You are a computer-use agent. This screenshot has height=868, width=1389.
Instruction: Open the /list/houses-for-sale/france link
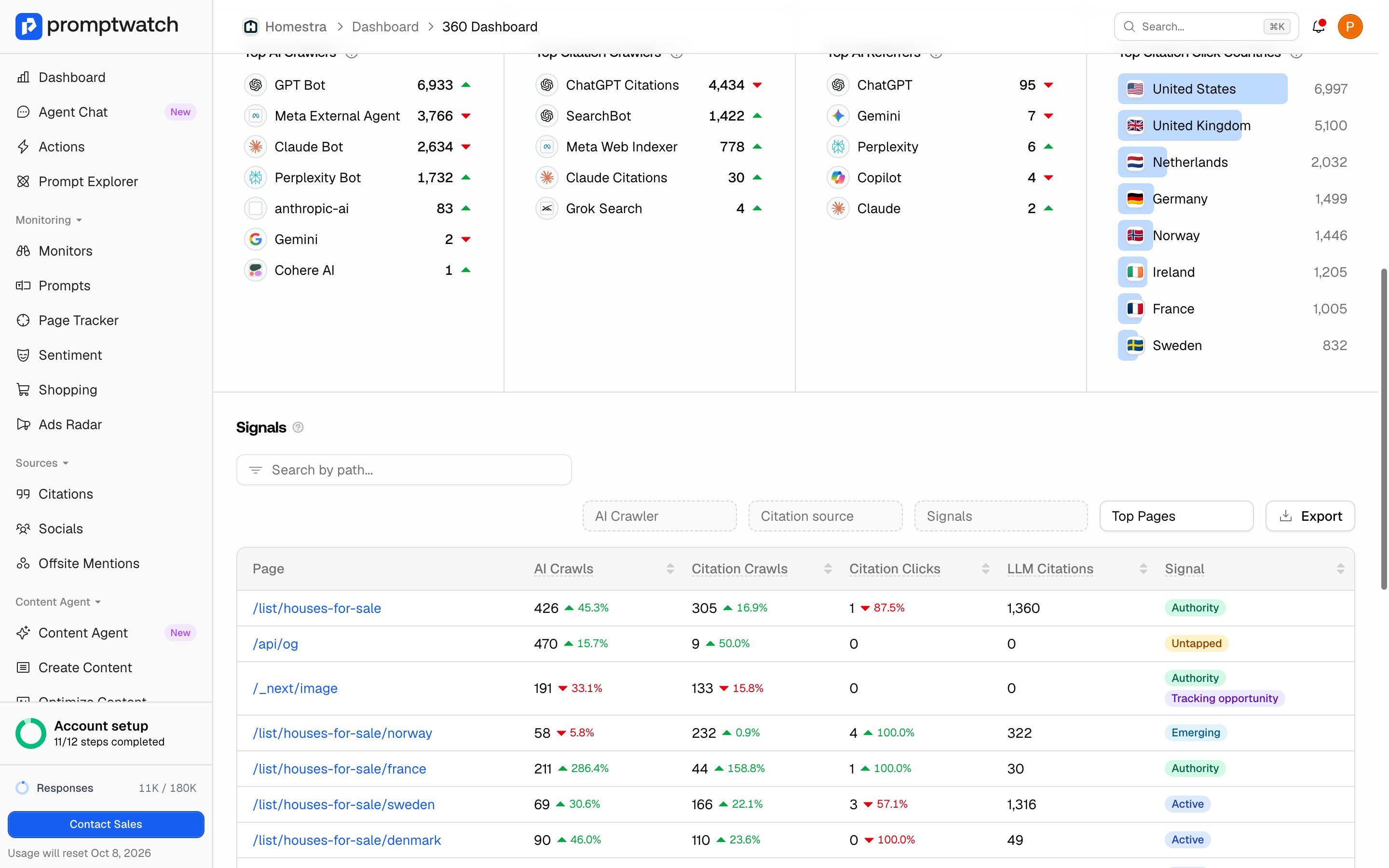(x=340, y=769)
